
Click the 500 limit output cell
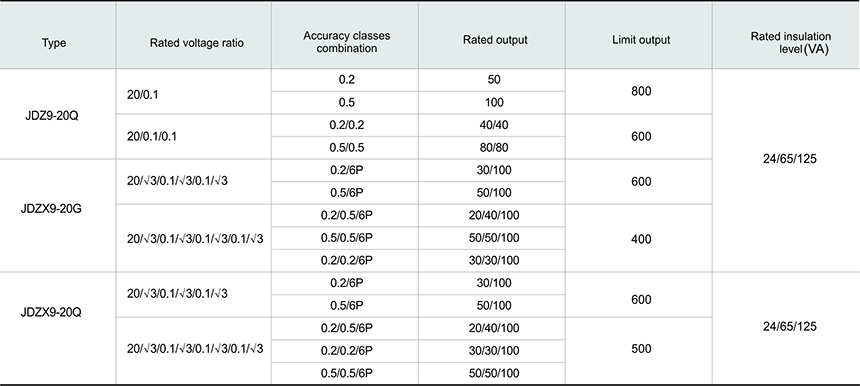pos(641,349)
